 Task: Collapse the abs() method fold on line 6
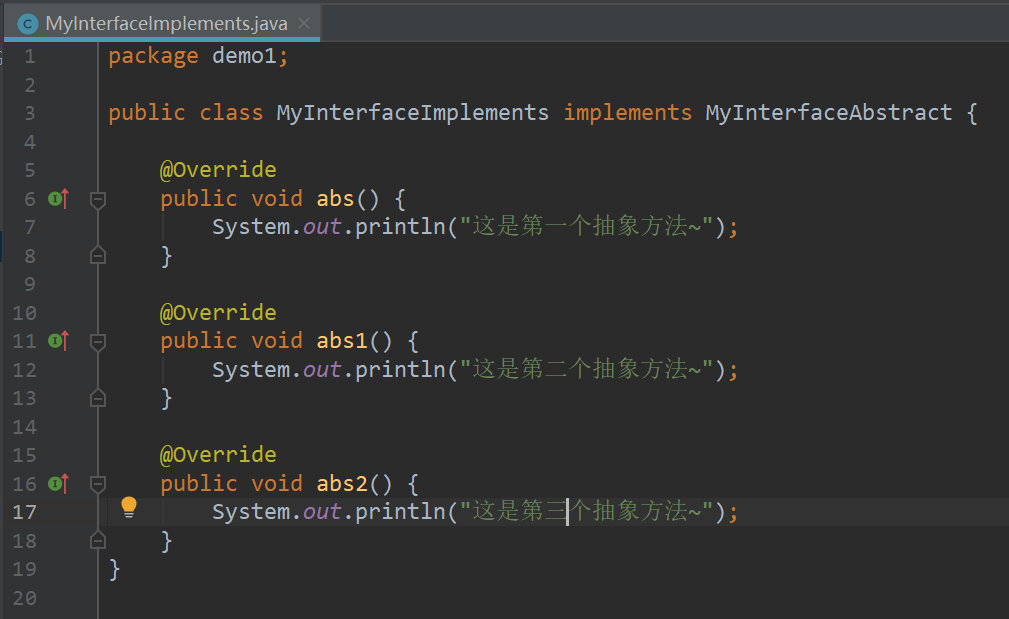click(98, 200)
